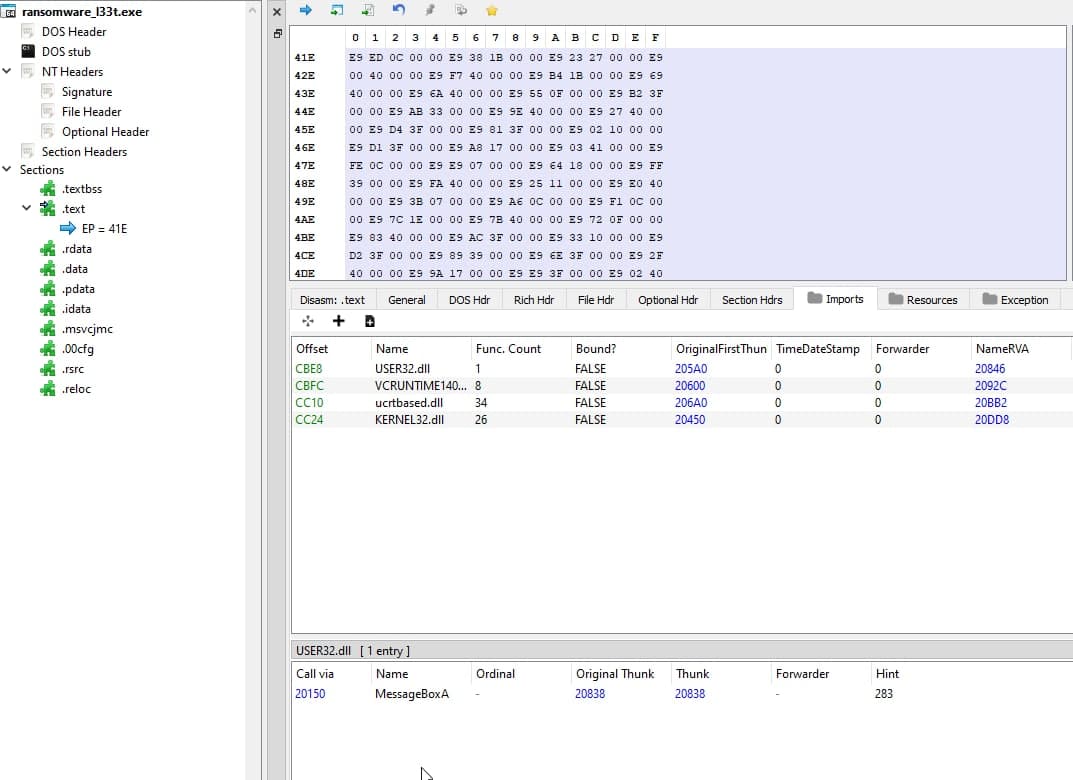The width and height of the screenshot is (1073, 780).
Task: Select the .rsrc section puzzle icon
Action: pos(48,369)
